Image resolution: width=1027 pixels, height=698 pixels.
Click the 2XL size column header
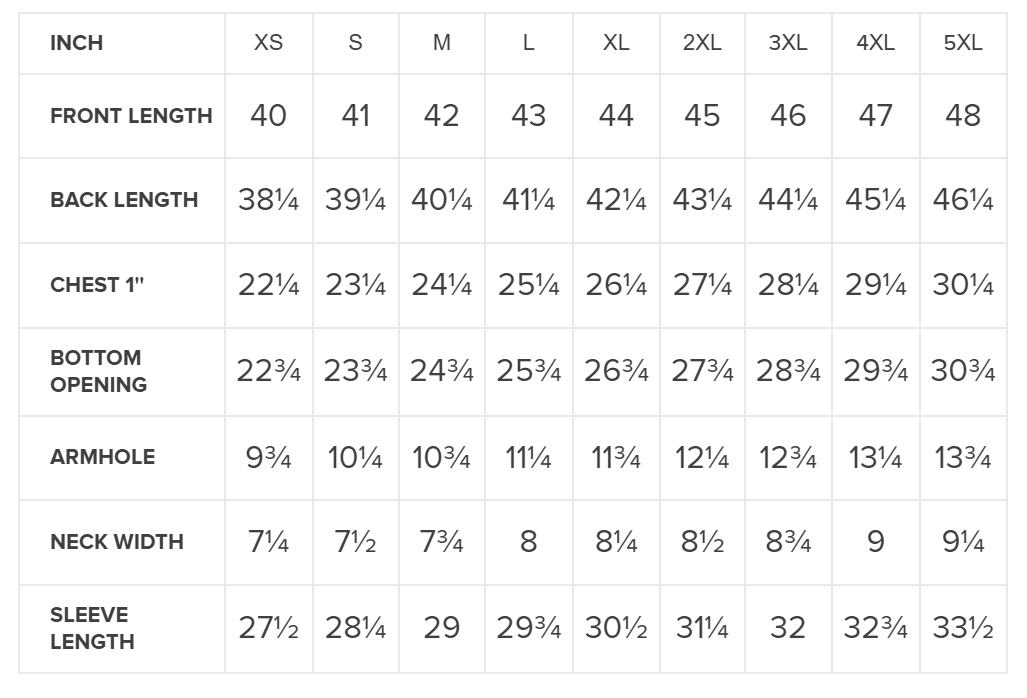pyautogui.click(x=702, y=43)
